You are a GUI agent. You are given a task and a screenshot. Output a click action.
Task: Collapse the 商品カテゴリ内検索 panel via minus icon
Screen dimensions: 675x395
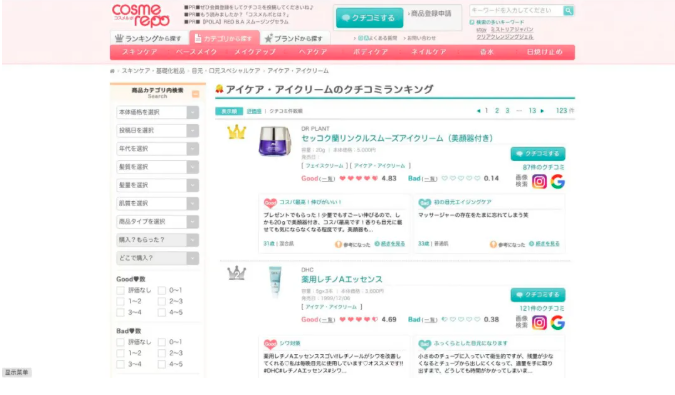[195, 94]
